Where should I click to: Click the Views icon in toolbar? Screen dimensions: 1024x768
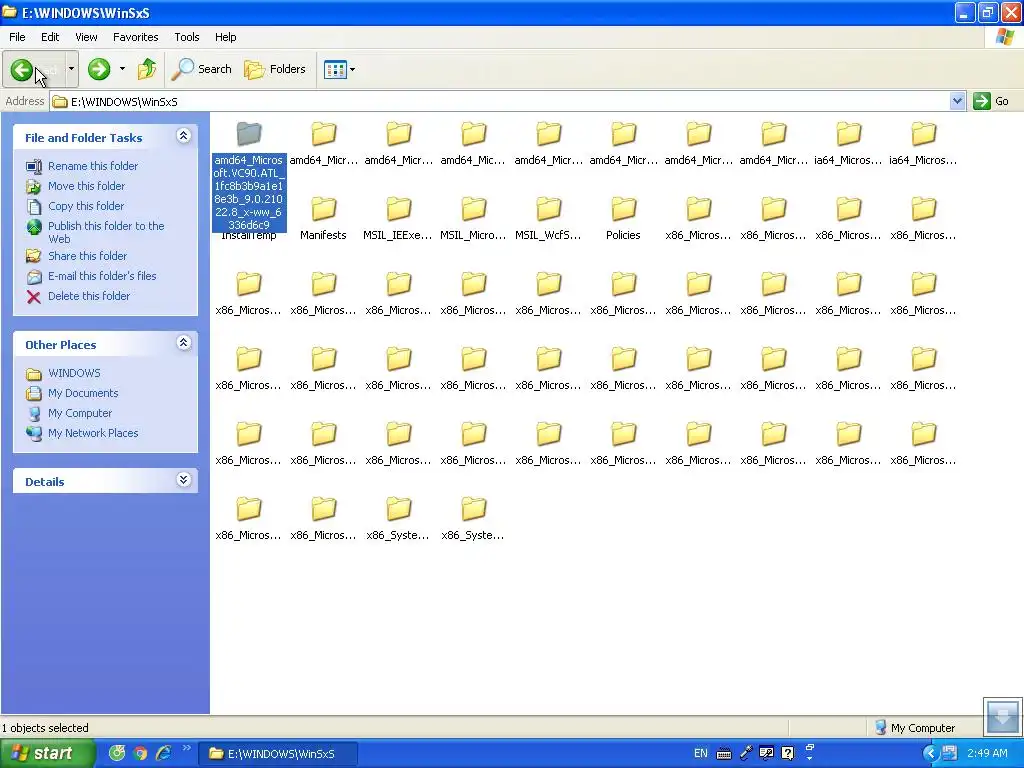coord(335,69)
